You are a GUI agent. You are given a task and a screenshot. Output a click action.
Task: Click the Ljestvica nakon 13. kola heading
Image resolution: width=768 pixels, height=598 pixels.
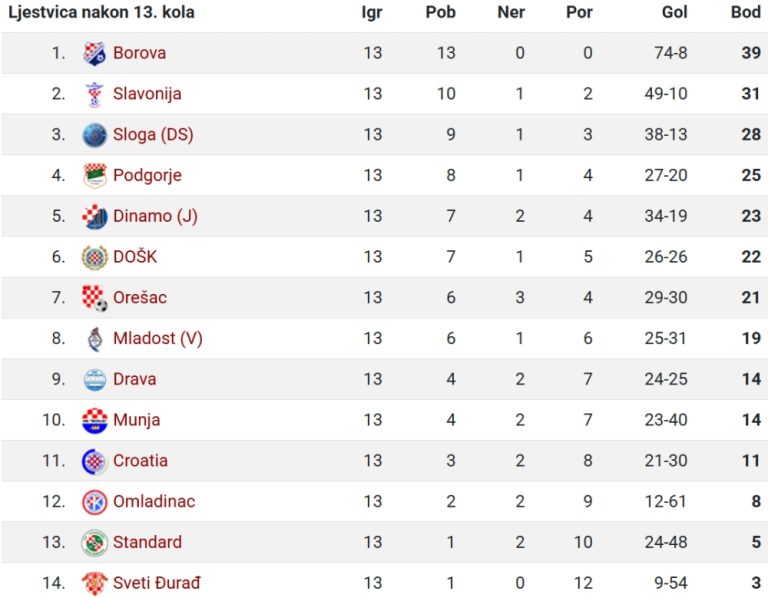pos(101,12)
